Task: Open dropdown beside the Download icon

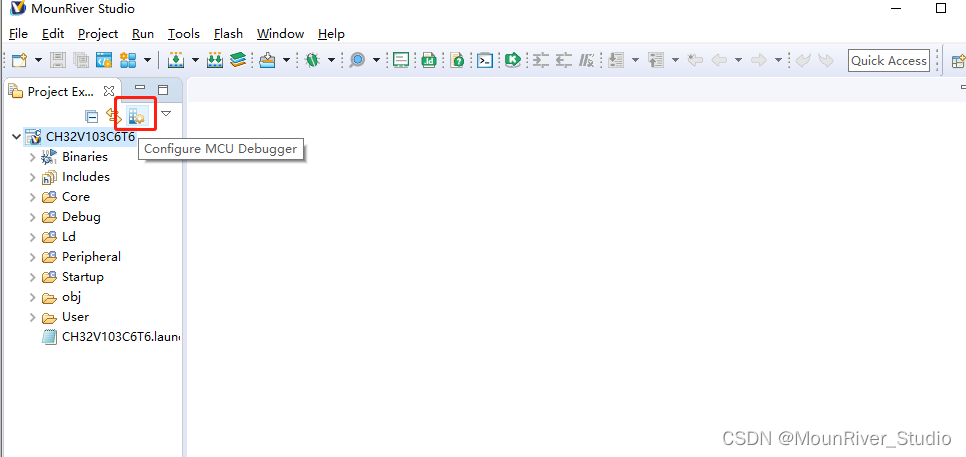Action: tap(286, 60)
